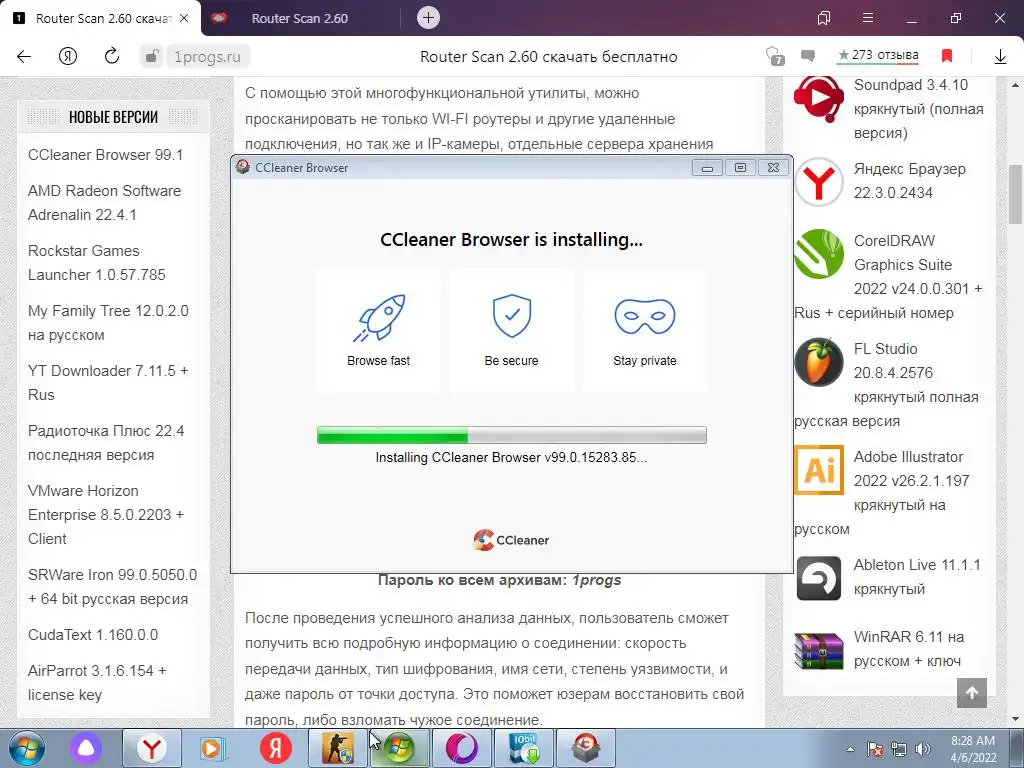Click the Adobe Illustrator Ai icon
The height and width of the screenshot is (768, 1024).
tap(819, 470)
